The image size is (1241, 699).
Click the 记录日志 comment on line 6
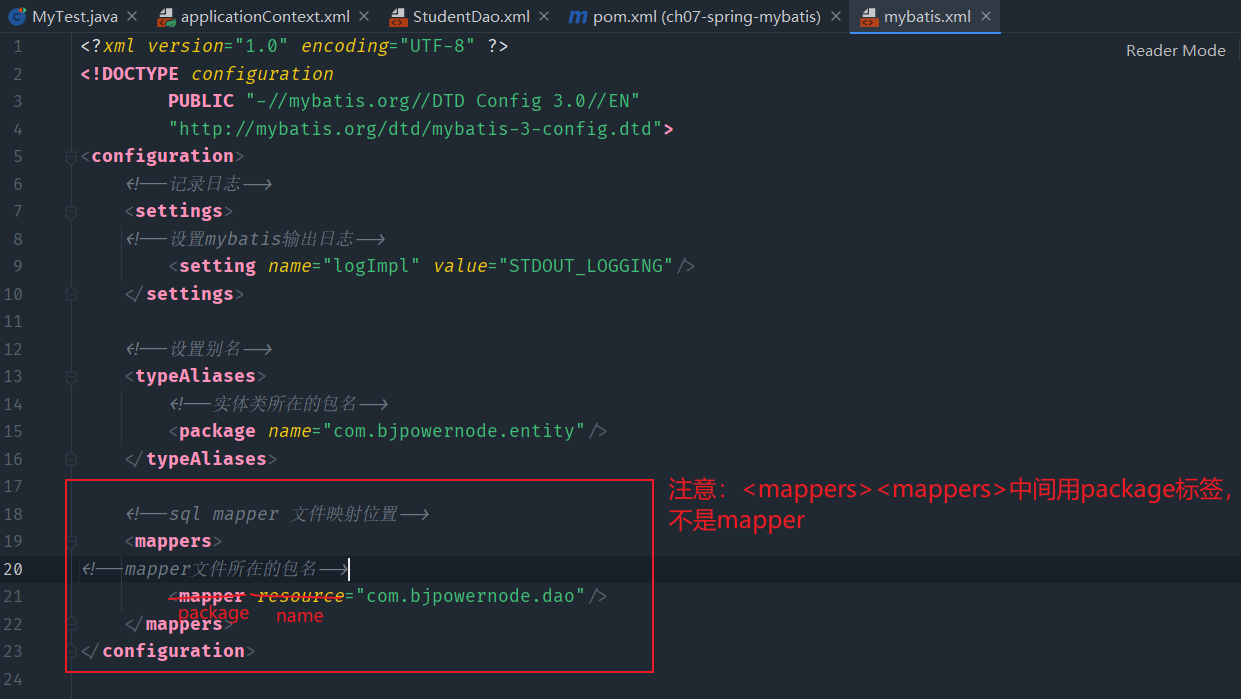(199, 184)
